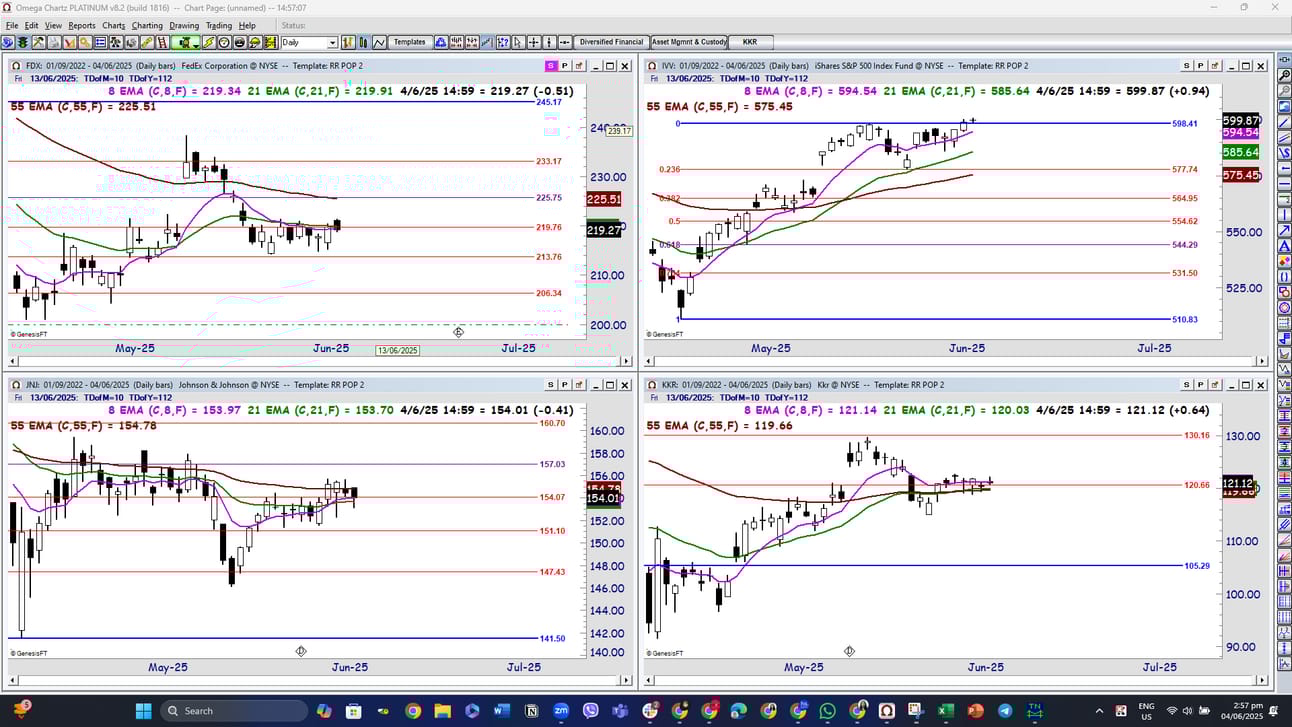Open the Reports menu
Screen dimensions: 1292x727
(82, 25)
